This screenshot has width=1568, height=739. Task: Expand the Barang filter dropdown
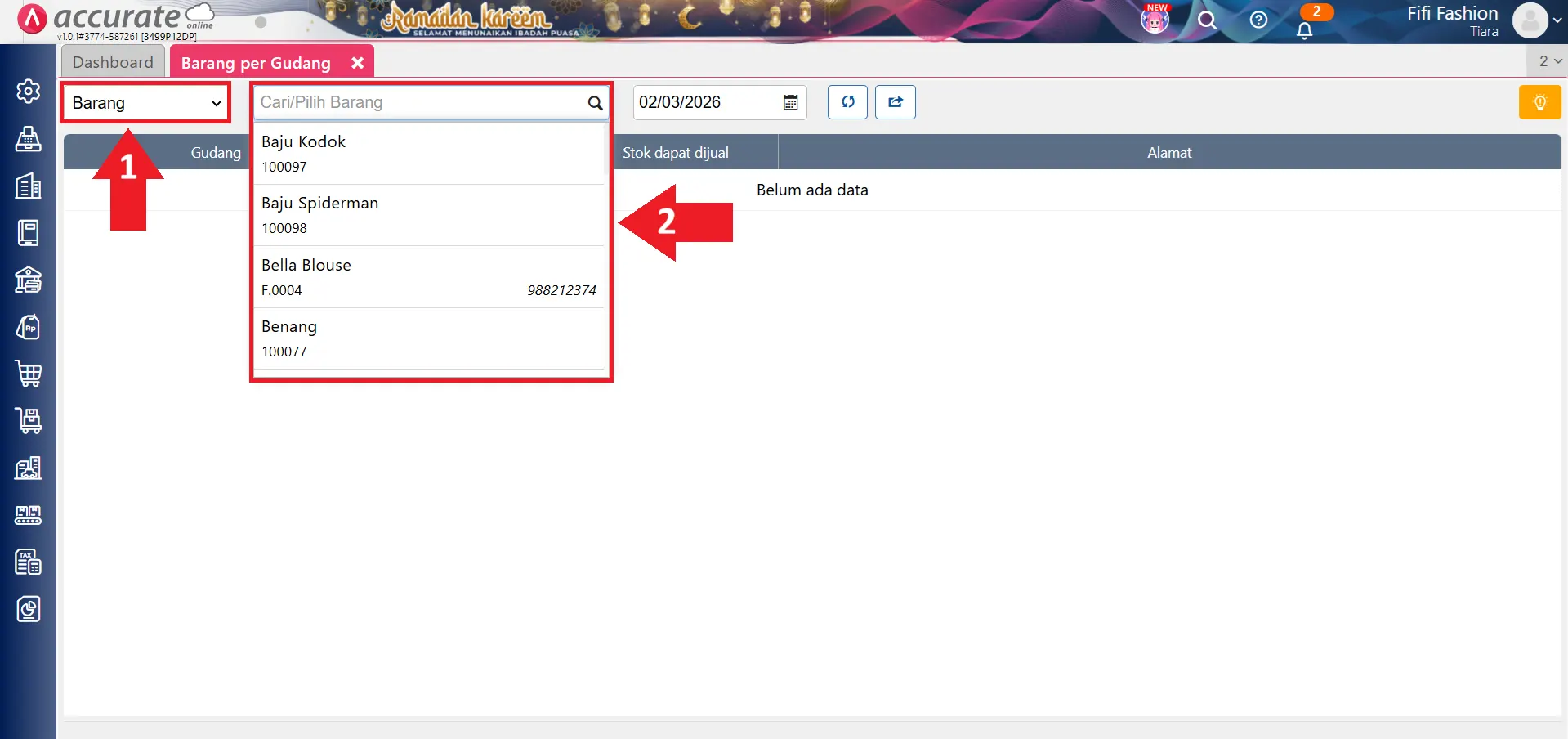146,103
